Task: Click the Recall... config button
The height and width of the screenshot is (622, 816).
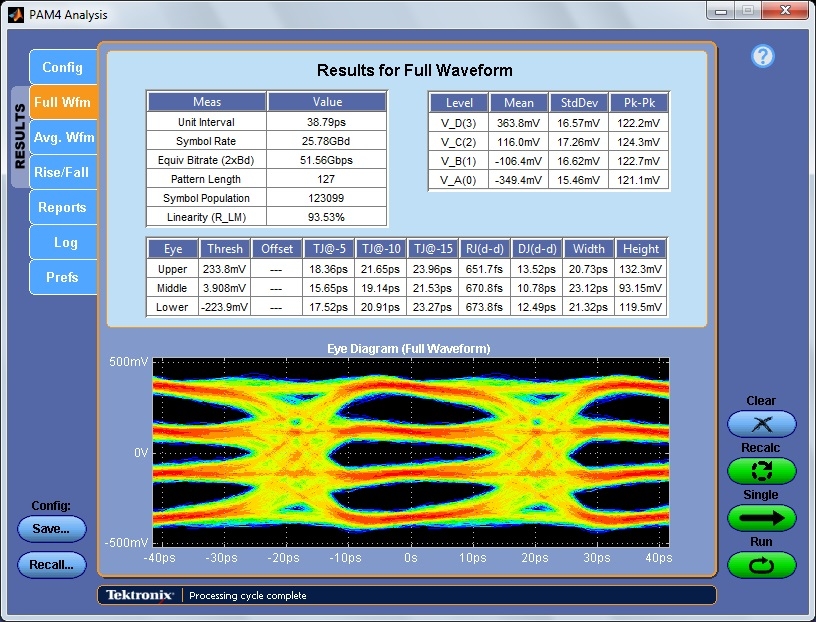Action: tap(51, 565)
